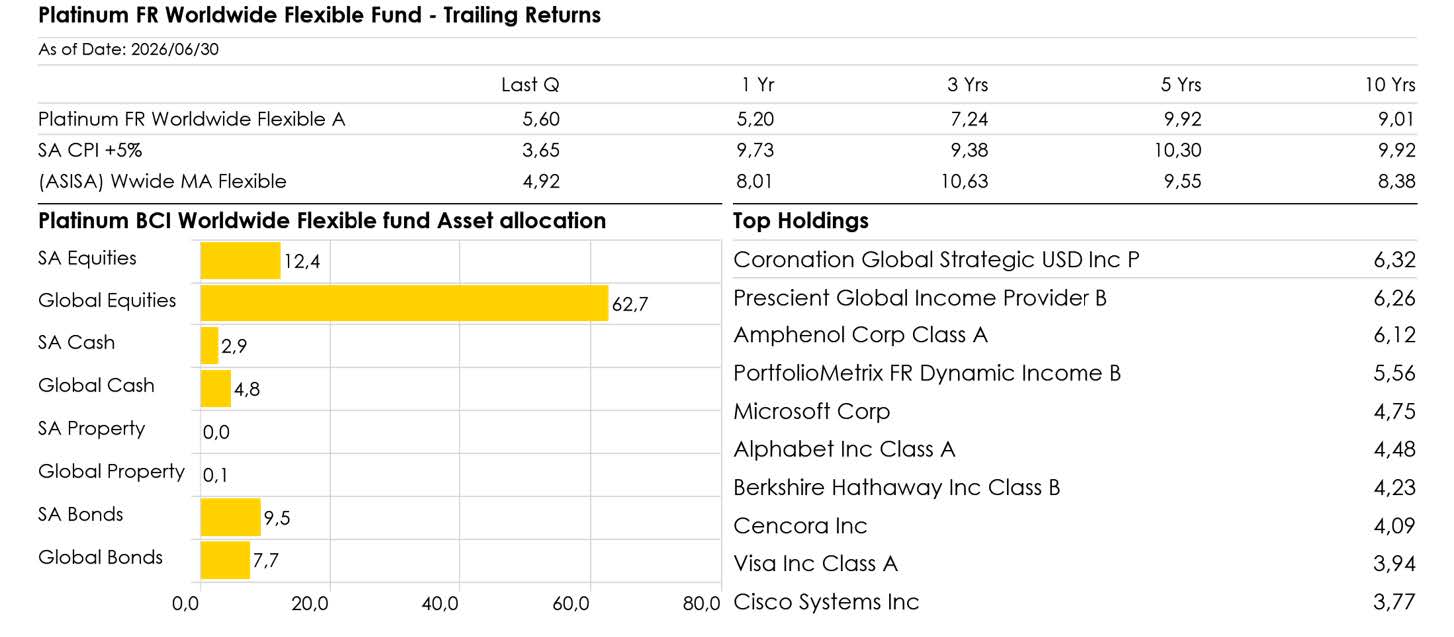This screenshot has height=637, width=1454.
Task: Click the Global Equities yellow bar
Action: pos(404,303)
